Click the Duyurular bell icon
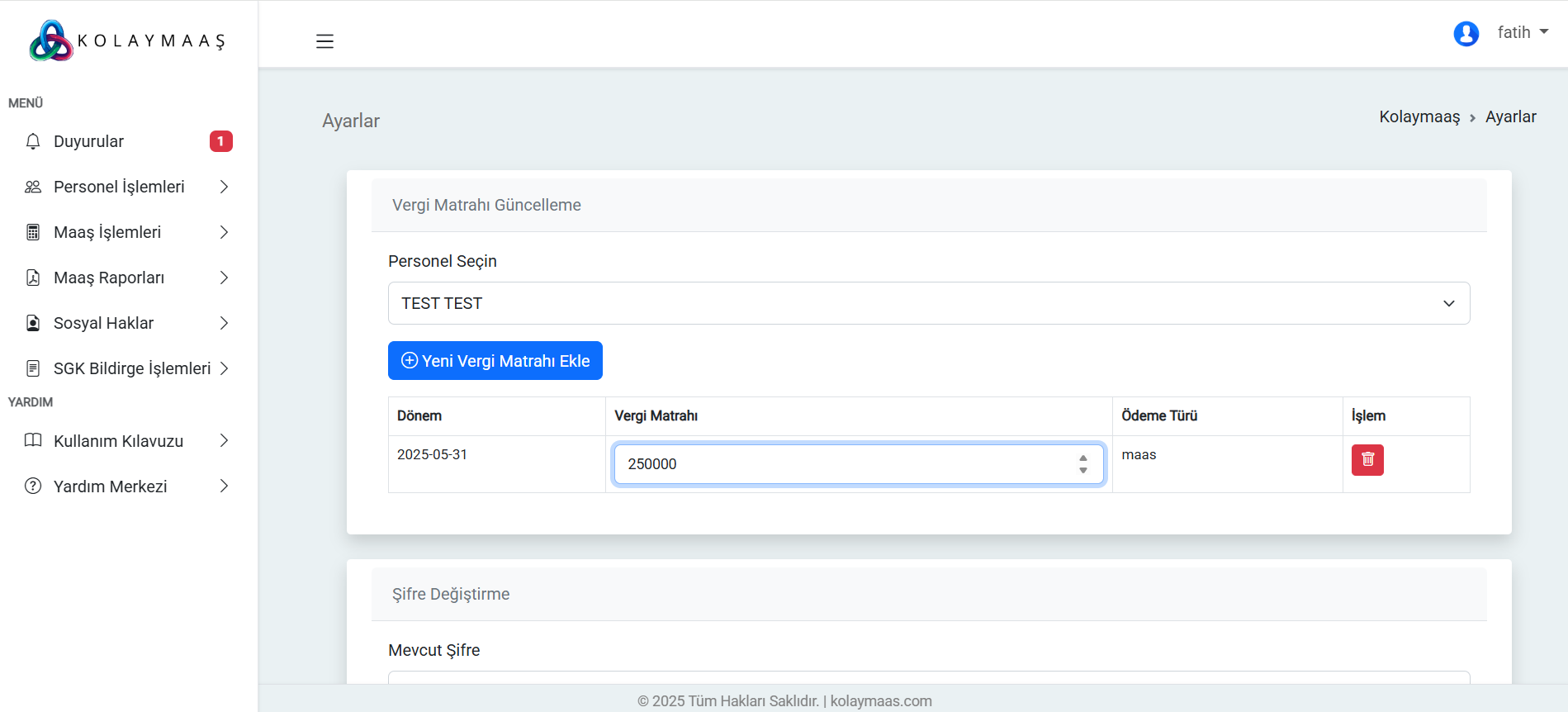The height and width of the screenshot is (712, 1568). click(33, 141)
